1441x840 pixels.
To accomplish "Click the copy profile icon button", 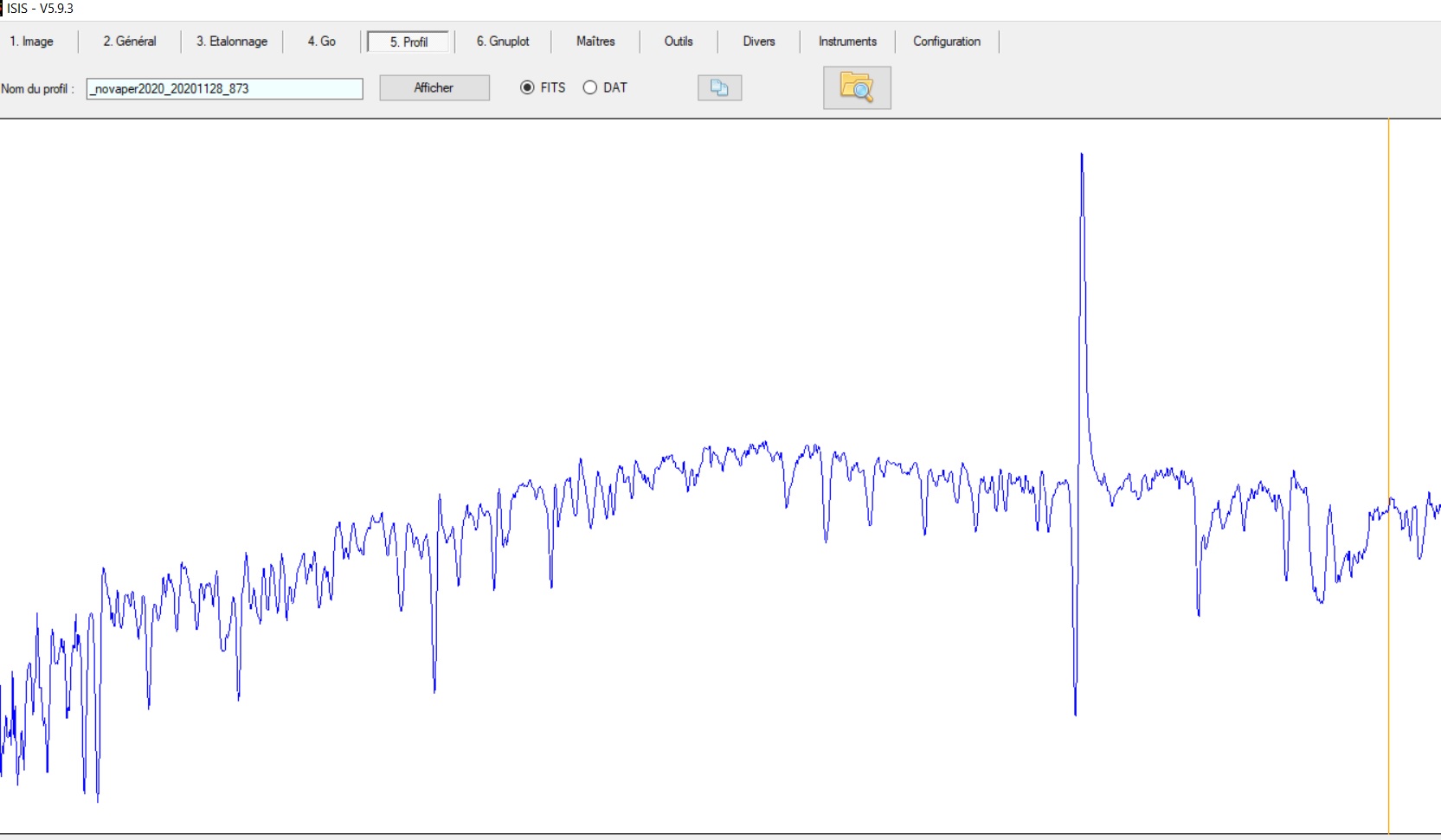I will (719, 88).
